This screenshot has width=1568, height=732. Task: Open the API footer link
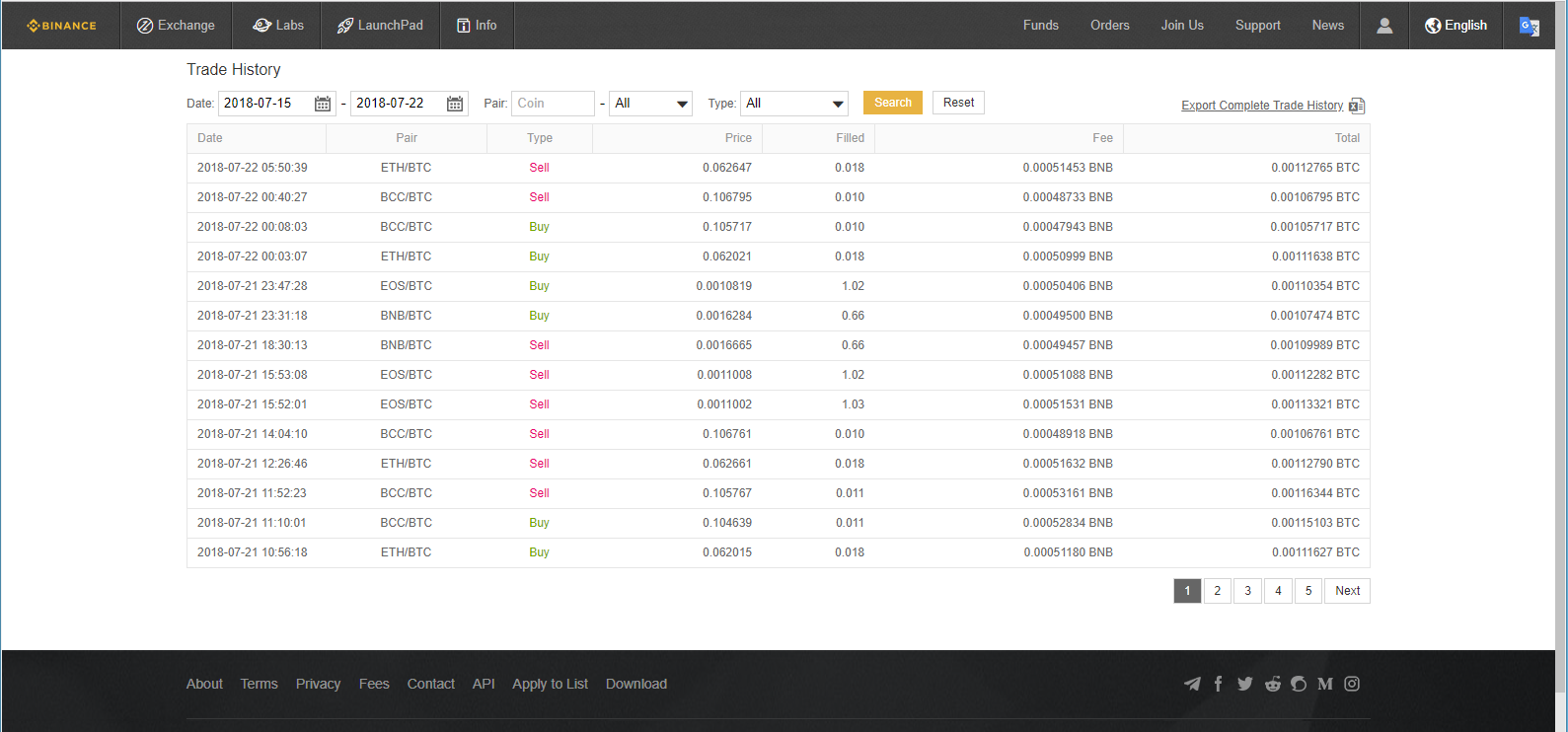484,684
